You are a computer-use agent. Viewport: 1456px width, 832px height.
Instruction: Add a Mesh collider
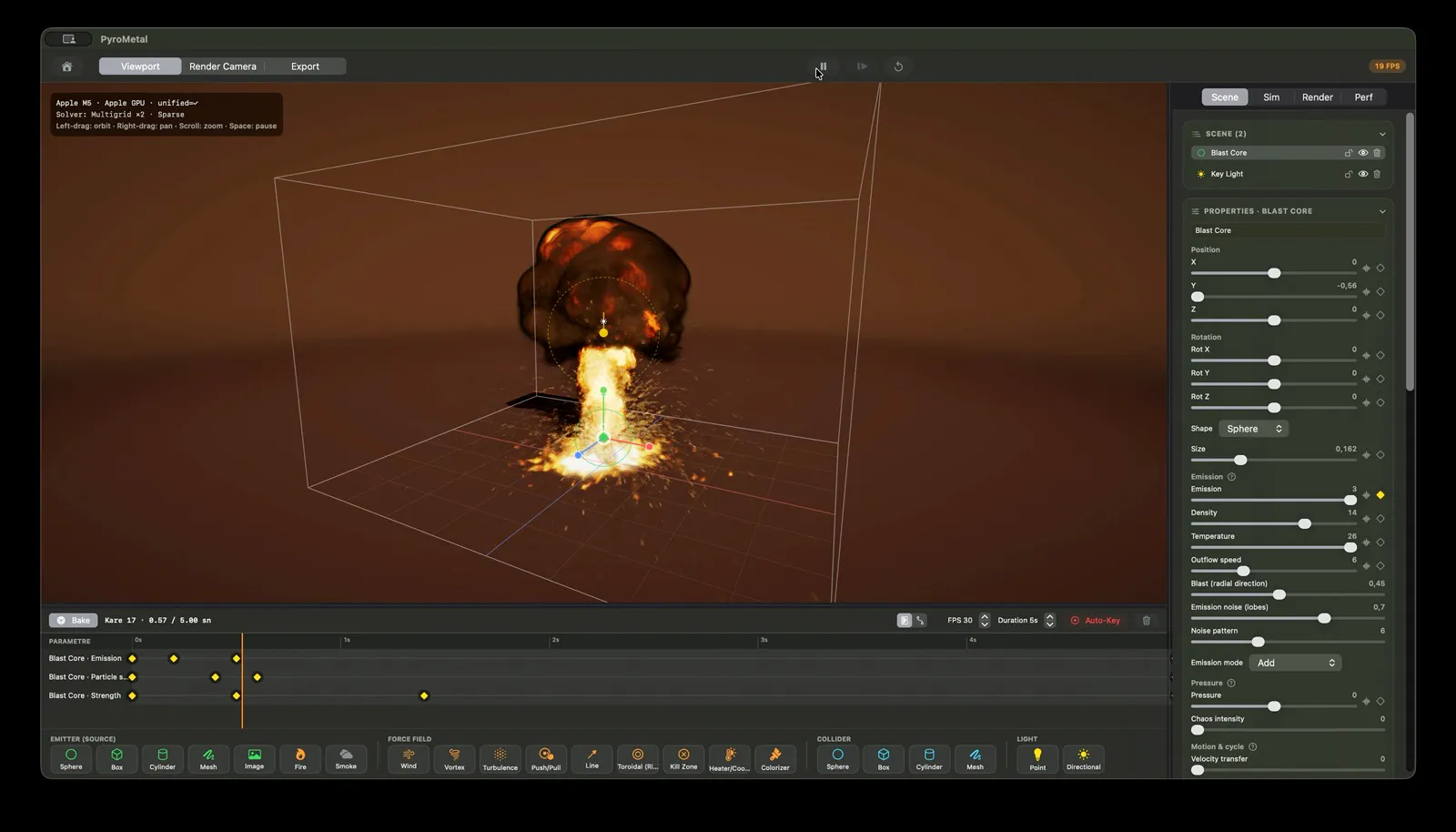(x=975, y=758)
